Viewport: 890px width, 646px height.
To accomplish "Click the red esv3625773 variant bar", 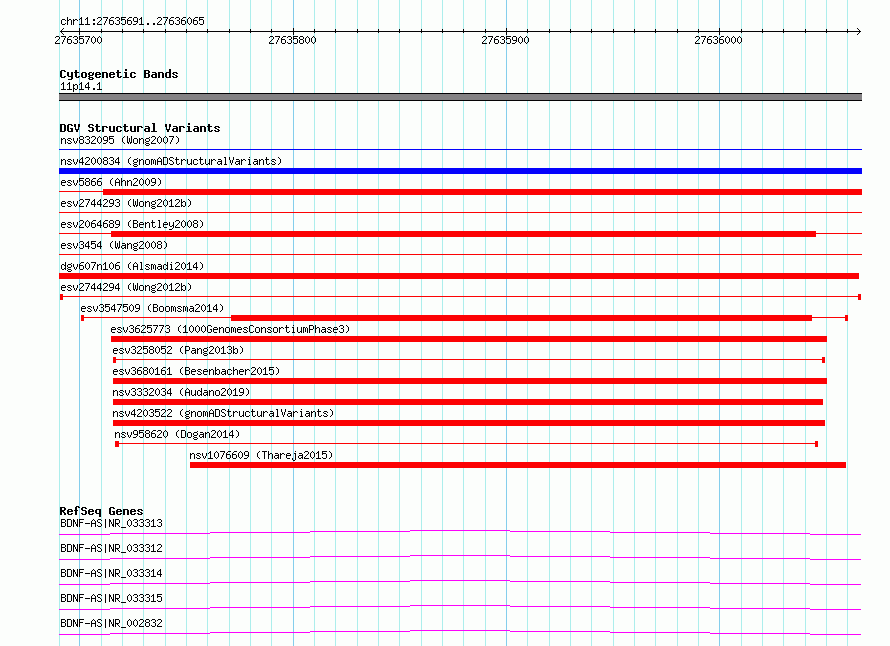I will (469, 339).
